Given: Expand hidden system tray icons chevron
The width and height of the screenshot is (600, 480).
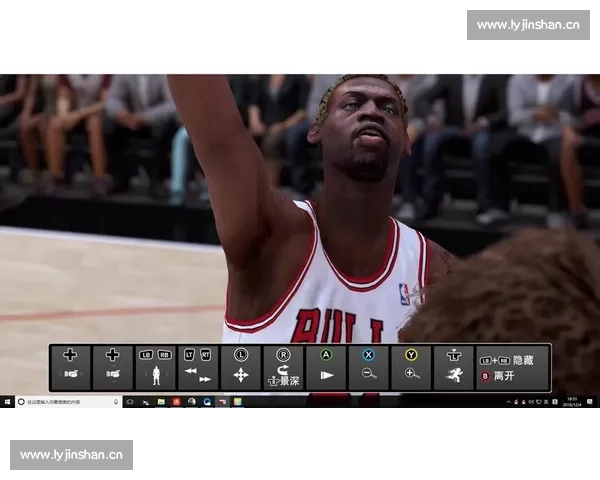Looking at the screenshot, I should point(509,402).
